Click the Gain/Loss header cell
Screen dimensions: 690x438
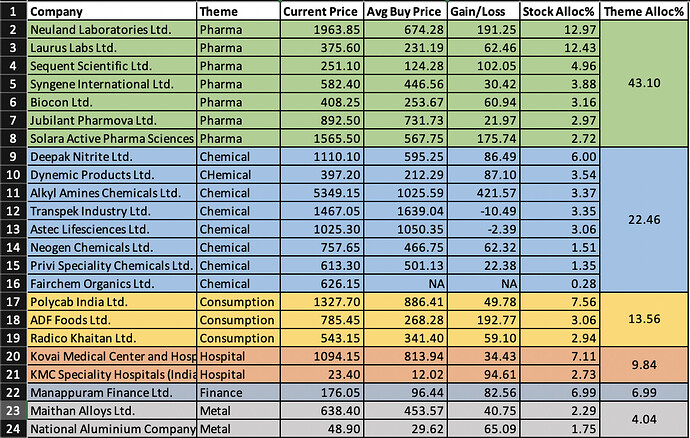tap(480, 11)
